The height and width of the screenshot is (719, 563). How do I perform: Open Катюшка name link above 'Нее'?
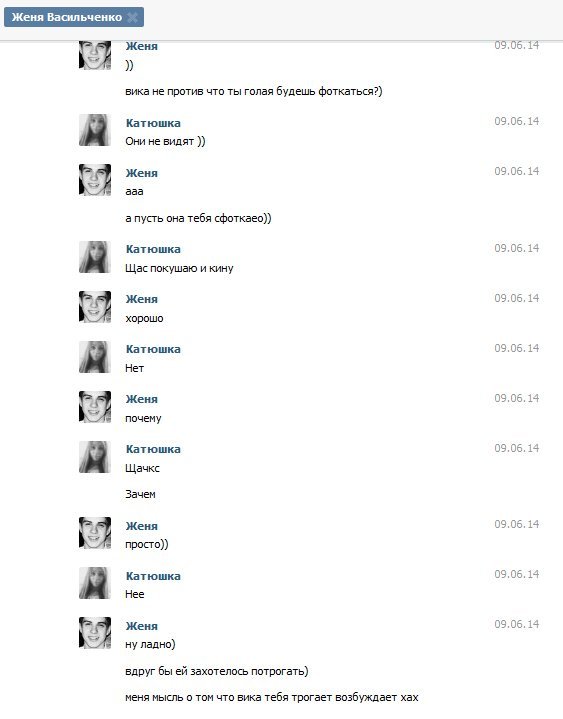[x=153, y=576]
